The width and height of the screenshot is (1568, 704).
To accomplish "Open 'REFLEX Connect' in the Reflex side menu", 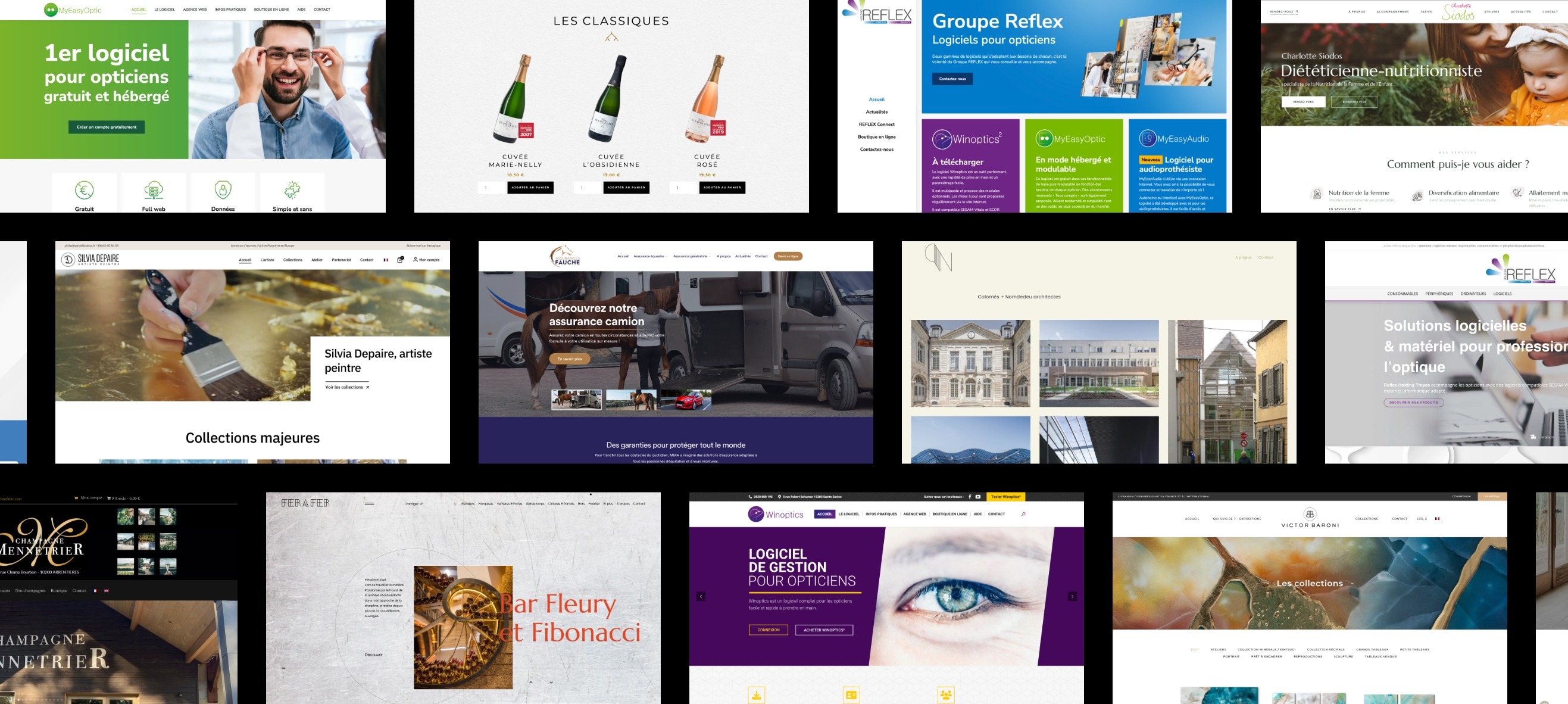I will pos(876,124).
